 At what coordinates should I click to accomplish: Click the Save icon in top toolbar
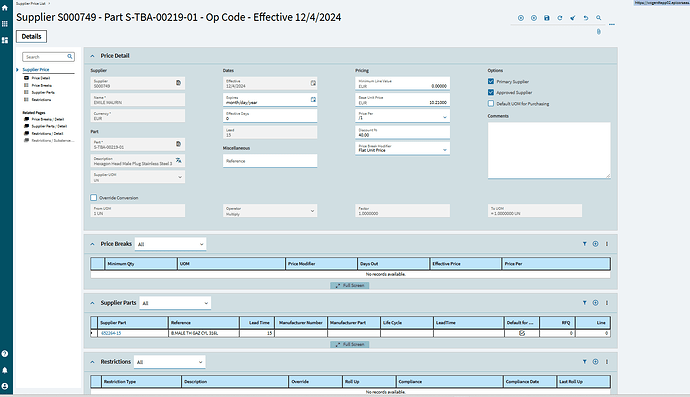(547, 18)
